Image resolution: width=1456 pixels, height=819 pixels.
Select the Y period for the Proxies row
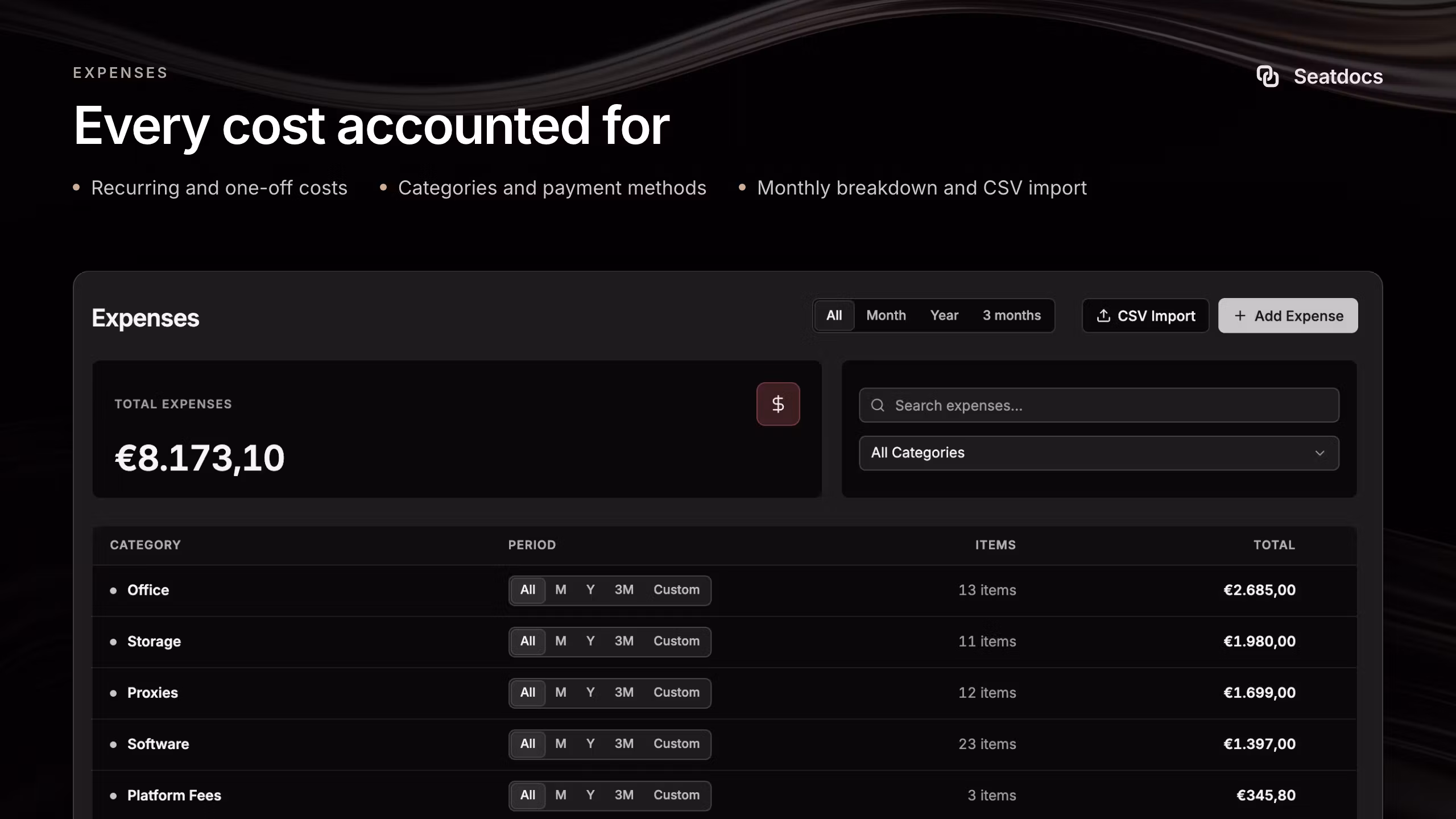[590, 692]
